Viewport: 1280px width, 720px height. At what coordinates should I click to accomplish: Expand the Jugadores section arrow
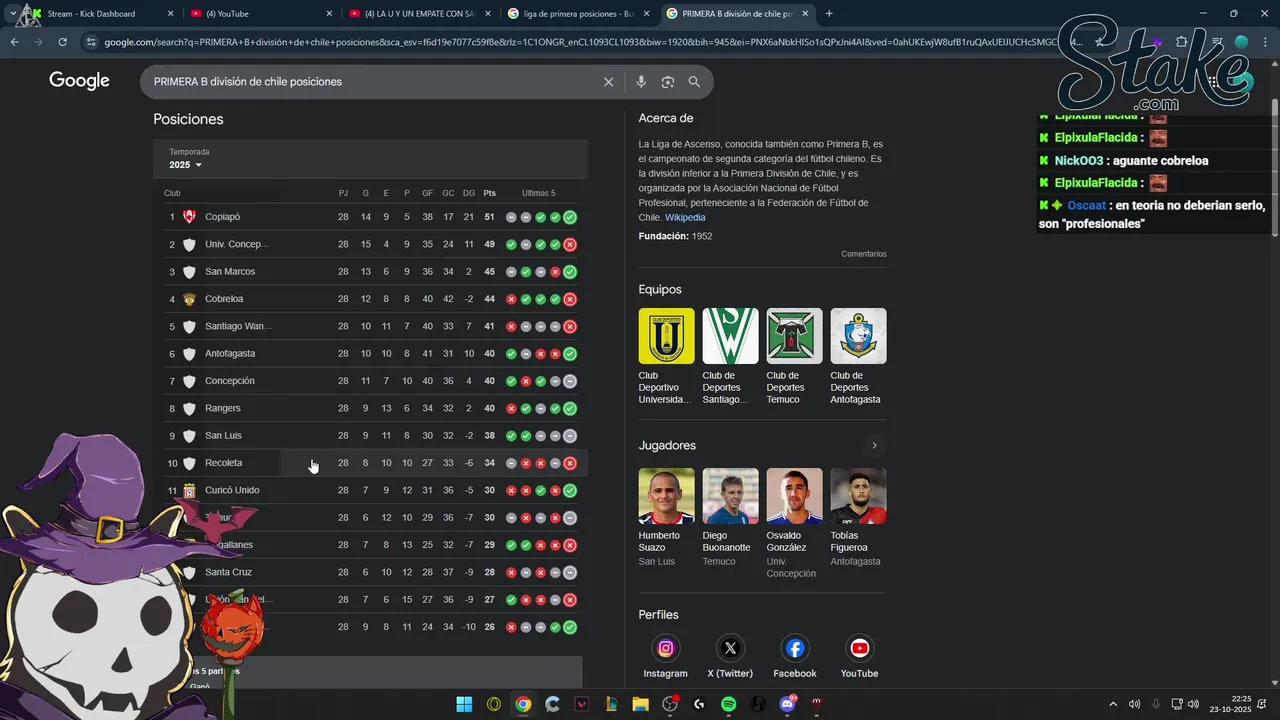tap(874, 446)
